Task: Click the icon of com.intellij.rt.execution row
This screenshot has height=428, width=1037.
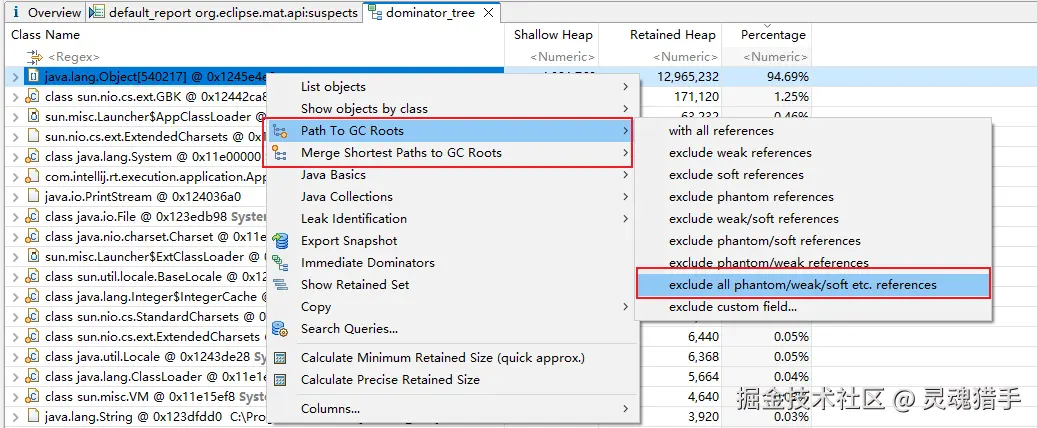Action: coord(33,177)
